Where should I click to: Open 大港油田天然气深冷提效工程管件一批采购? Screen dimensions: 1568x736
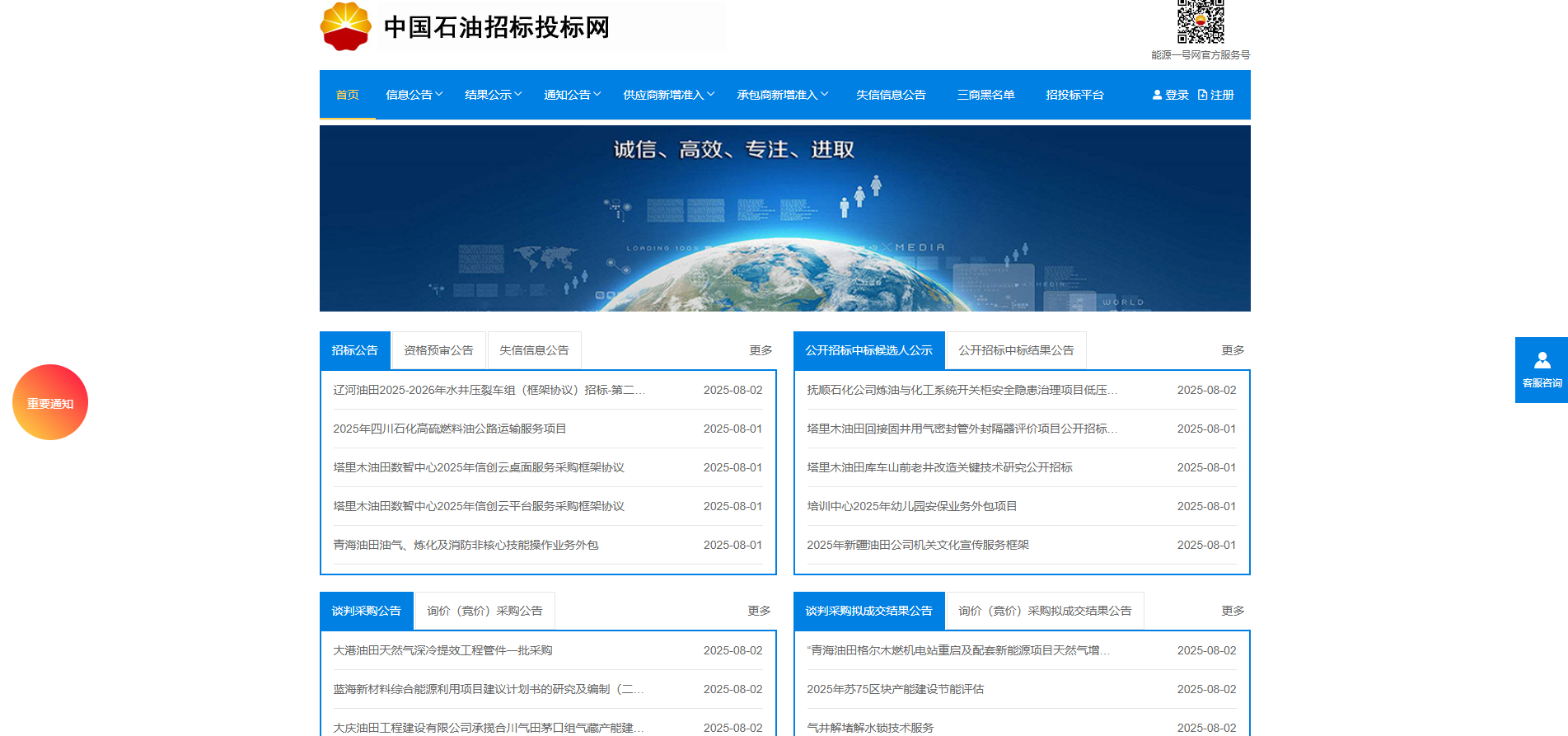click(x=442, y=650)
